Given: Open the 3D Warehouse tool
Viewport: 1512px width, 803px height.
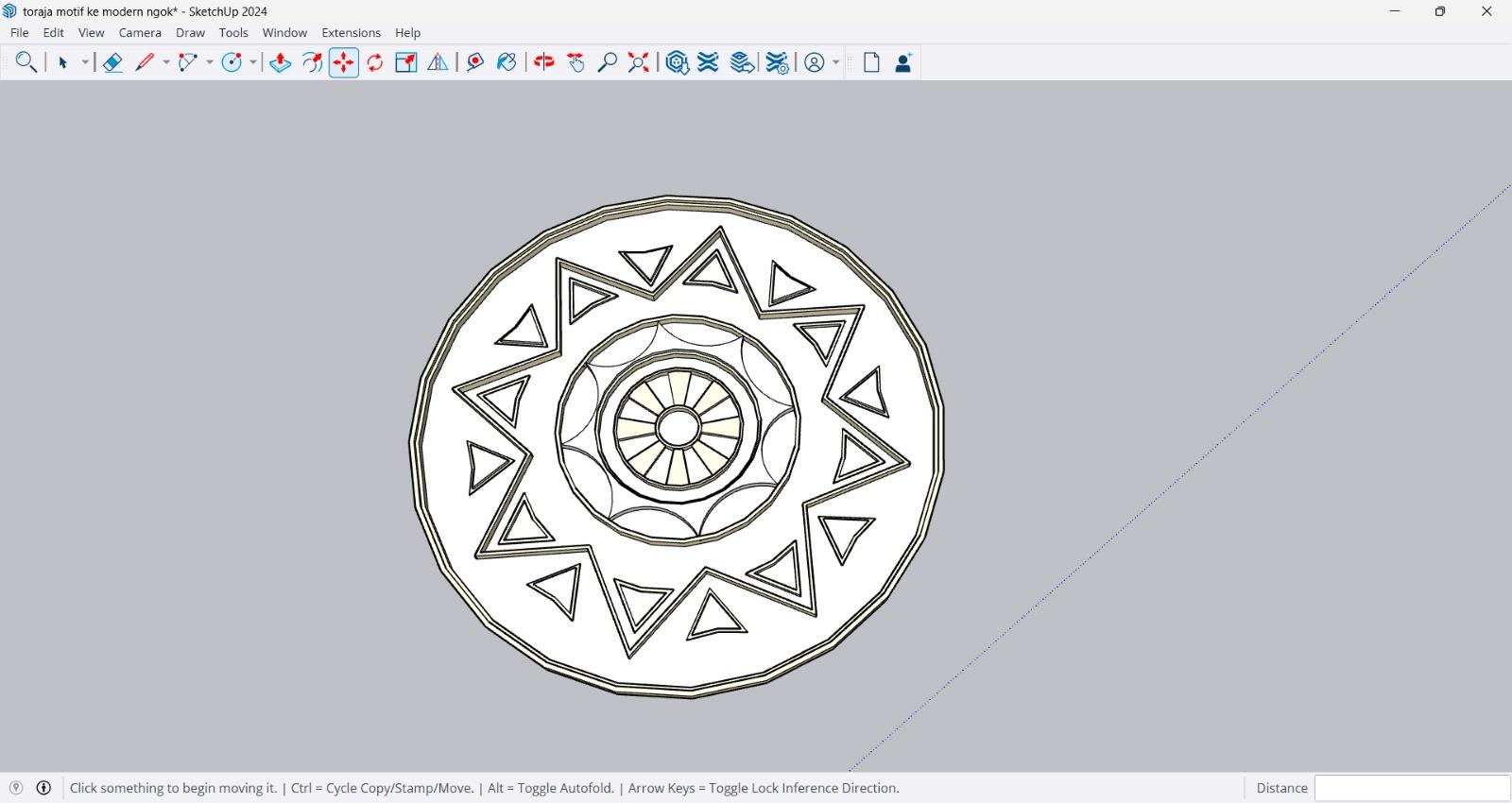Looking at the screenshot, I should pyautogui.click(x=677, y=62).
